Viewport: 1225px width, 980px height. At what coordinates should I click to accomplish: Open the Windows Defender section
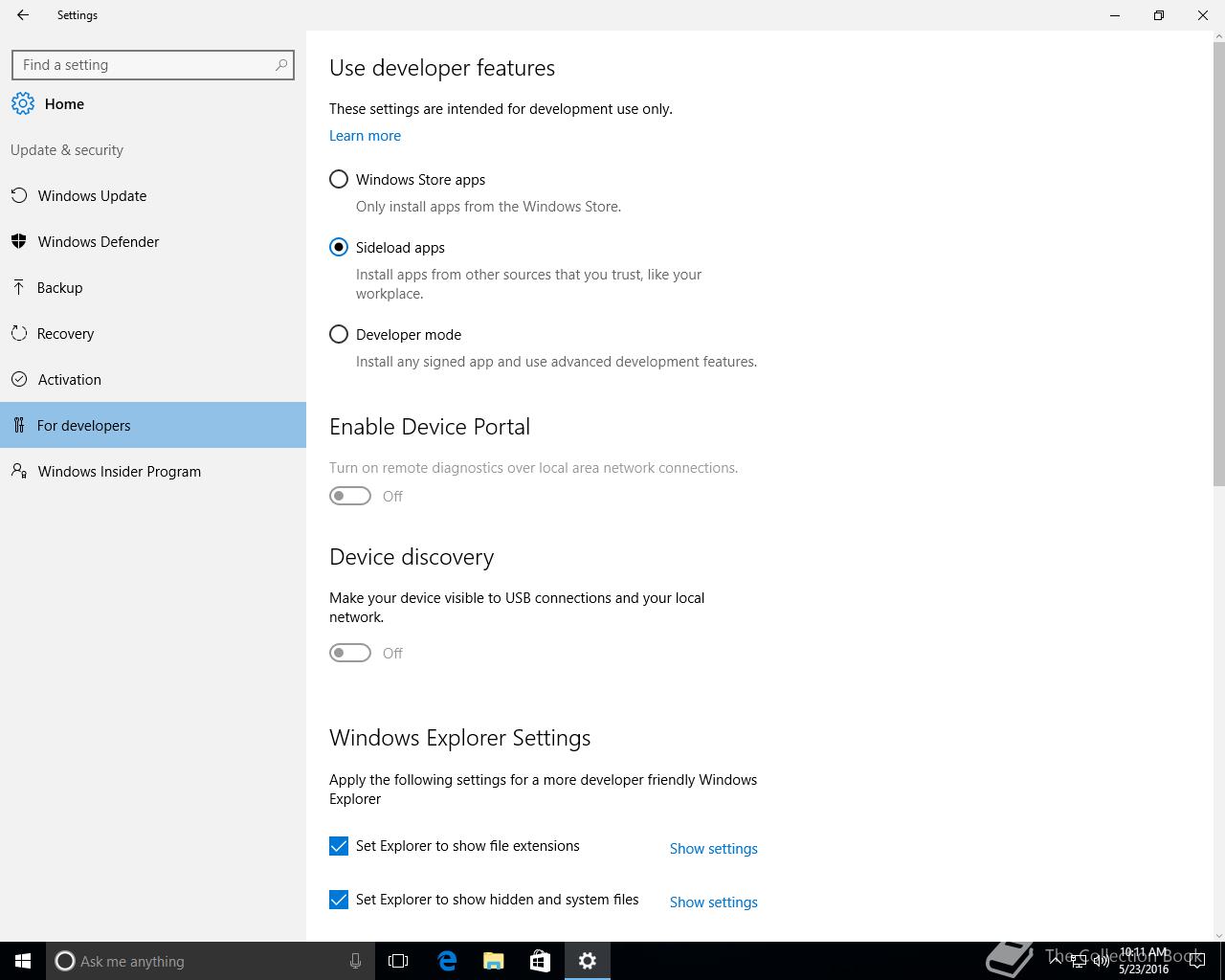pos(153,241)
